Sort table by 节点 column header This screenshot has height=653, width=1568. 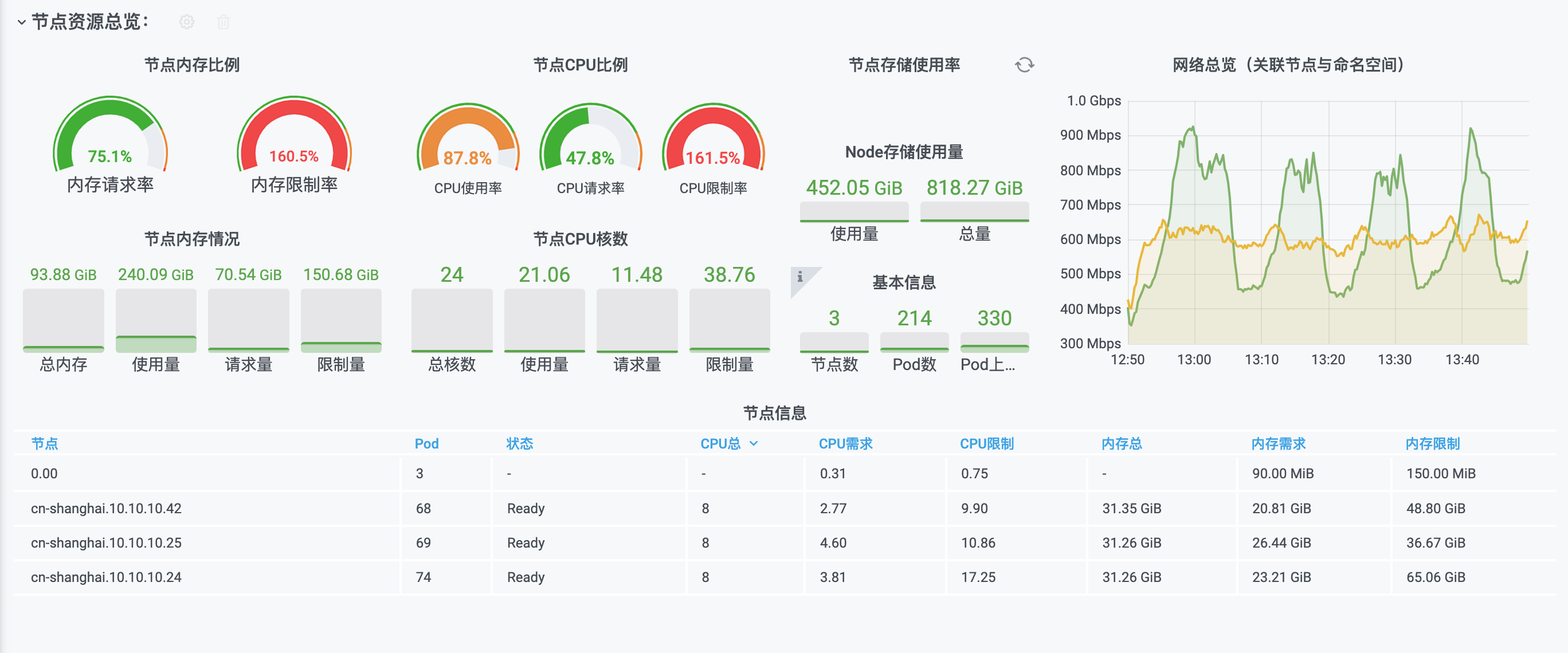coord(45,443)
